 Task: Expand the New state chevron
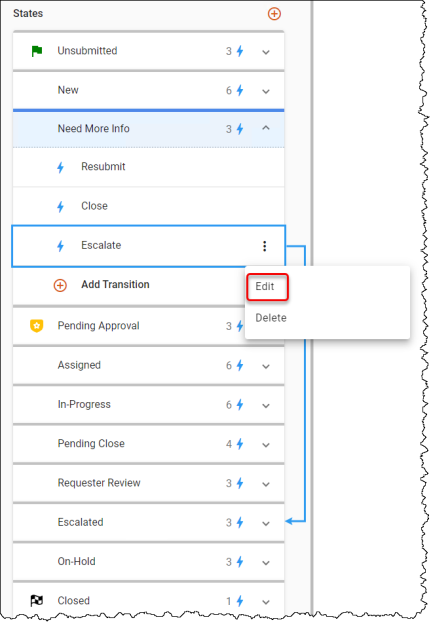(266, 91)
